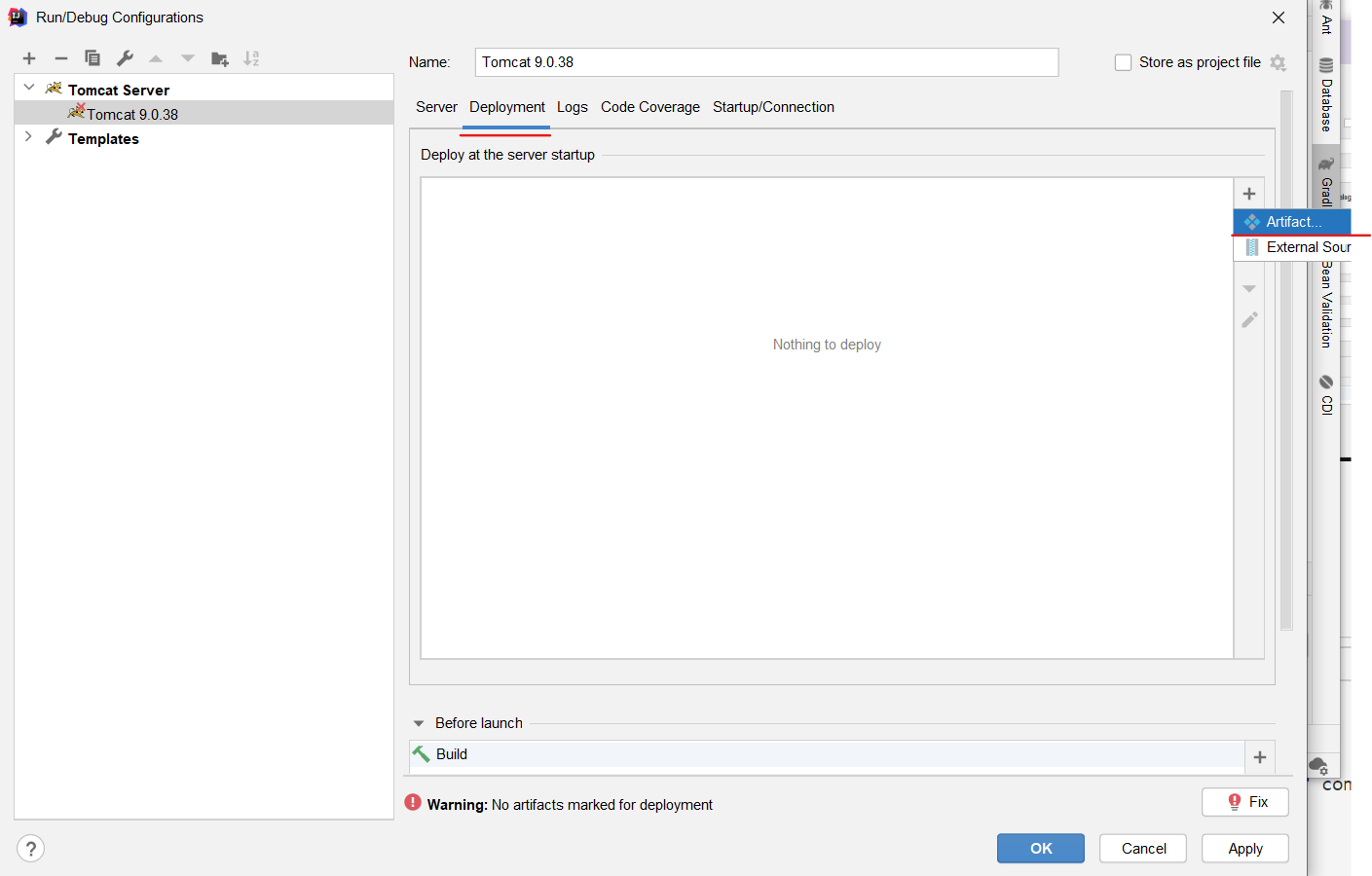Image resolution: width=1372 pixels, height=876 pixels.
Task: Click the vertical scrollbar of the dialog
Action: (1286, 360)
